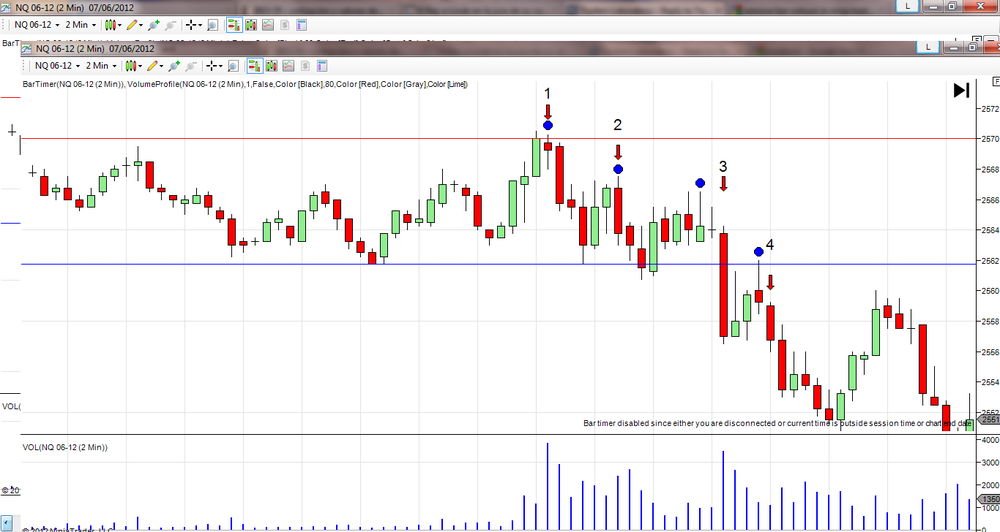Image resolution: width=1000 pixels, height=532 pixels.
Task: Show the data box magnifier in front chart
Action: 233,66
